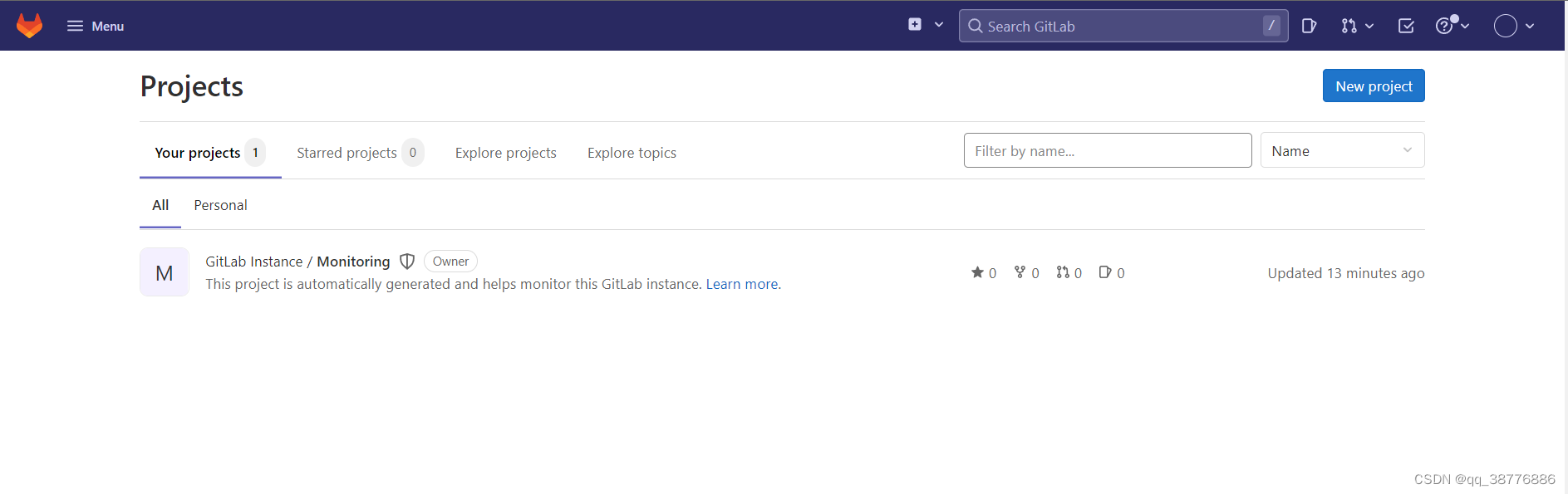Screen dimensions: 1568x494
Task: Open the hamburger Menu
Action: click(96, 26)
